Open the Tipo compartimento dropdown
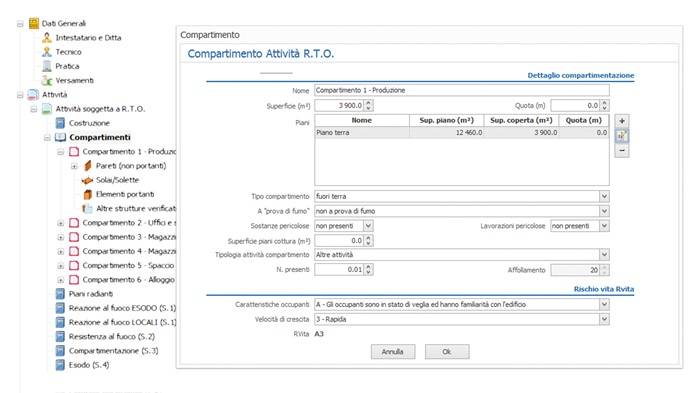The height and width of the screenshot is (393, 700). [x=604, y=196]
